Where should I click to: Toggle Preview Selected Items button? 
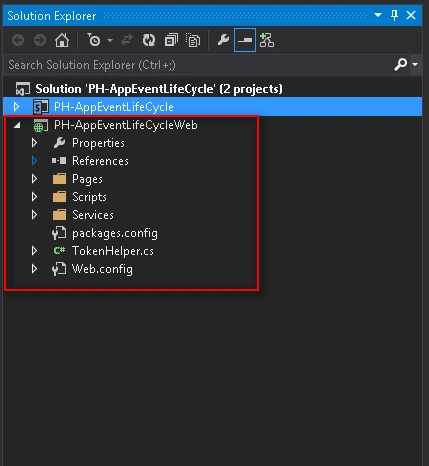click(245, 40)
